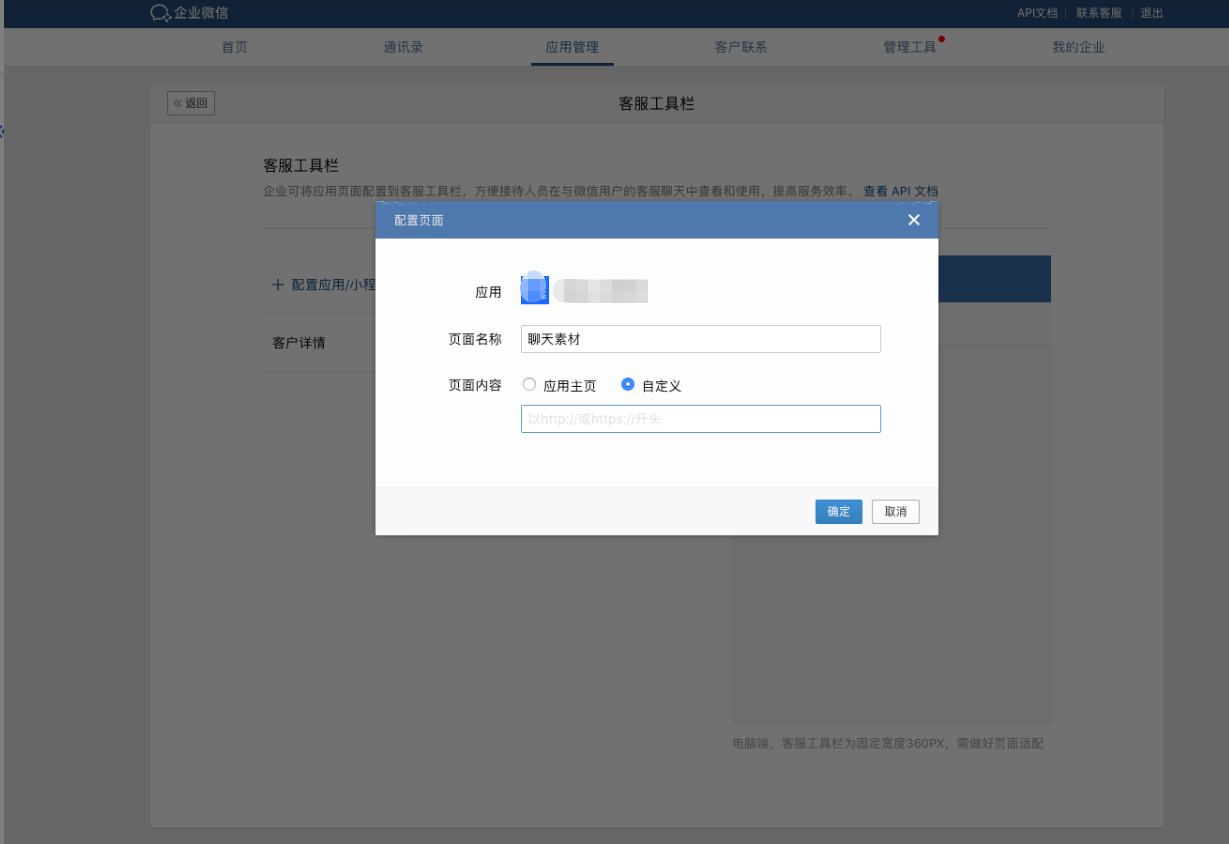The height and width of the screenshot is (844, 1229).
Task: Open 我的企业 navigation tab
Action: [x=1079, y=47]
